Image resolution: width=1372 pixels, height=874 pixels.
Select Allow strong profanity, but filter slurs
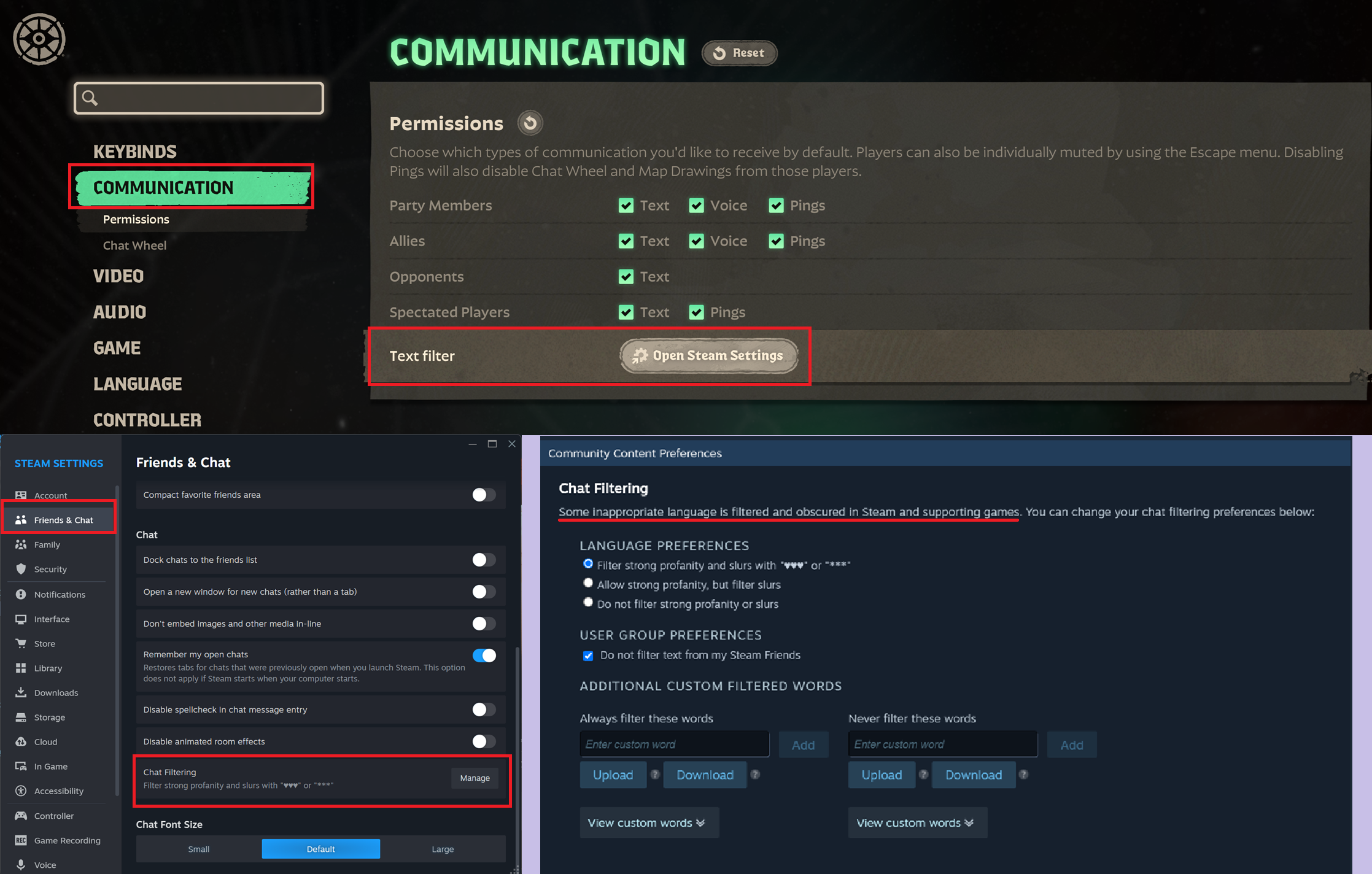[588, 583]
